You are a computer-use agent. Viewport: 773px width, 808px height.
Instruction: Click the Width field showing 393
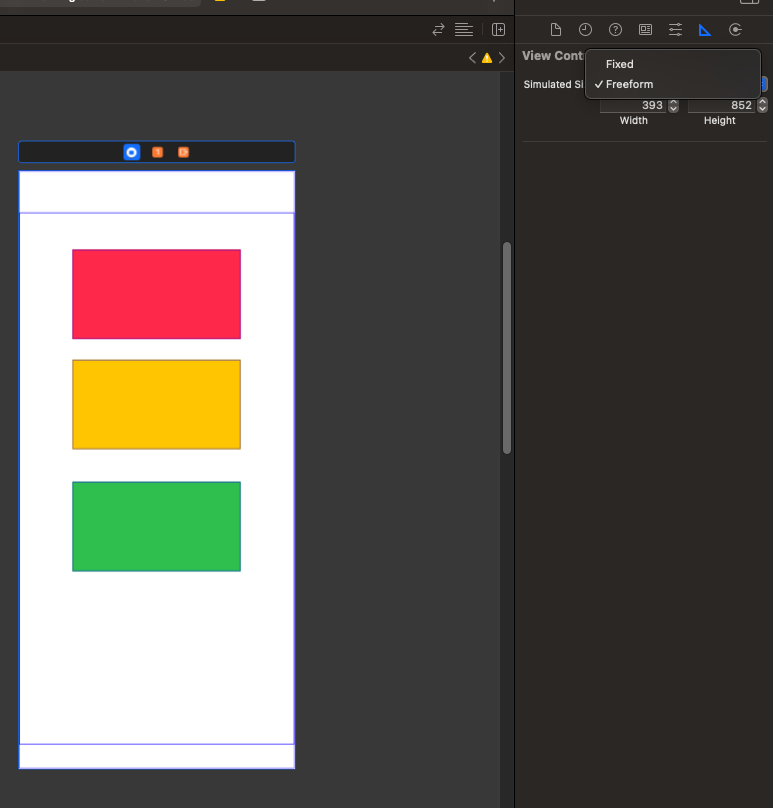[x=634, y=105]
